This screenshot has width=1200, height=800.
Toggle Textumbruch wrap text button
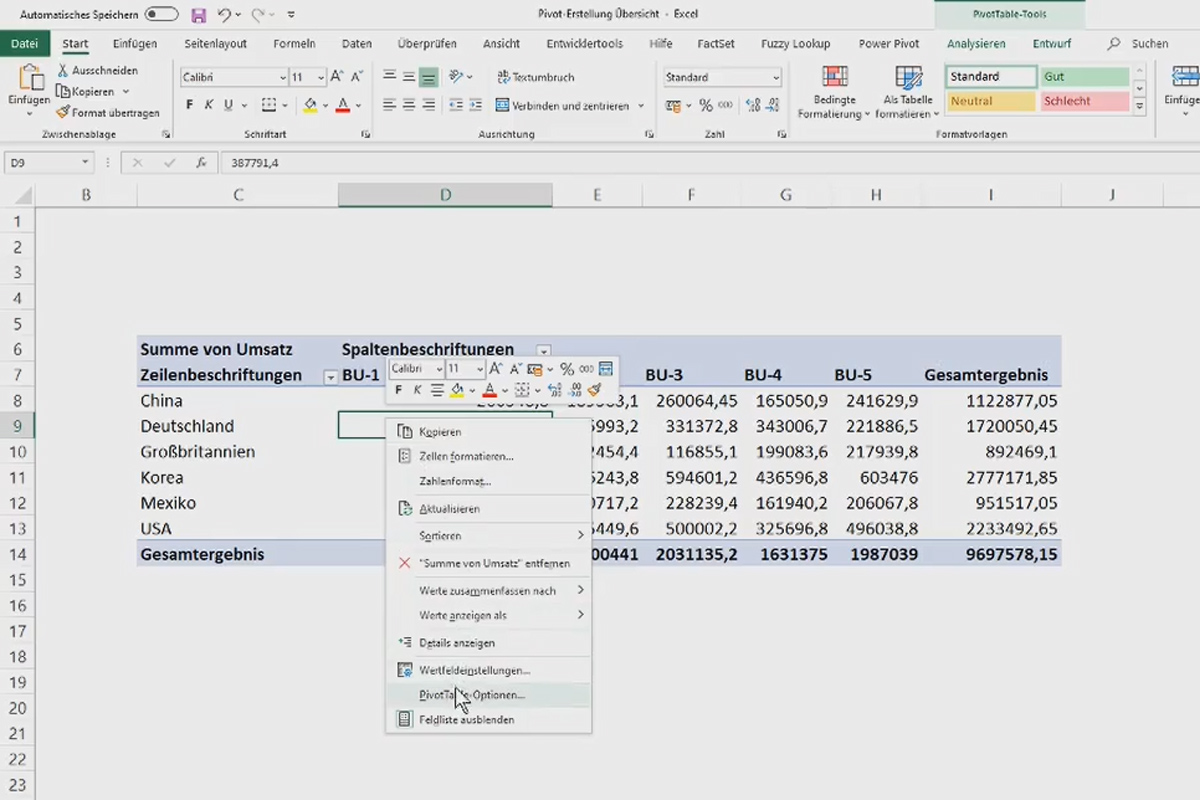pos(537,77)
